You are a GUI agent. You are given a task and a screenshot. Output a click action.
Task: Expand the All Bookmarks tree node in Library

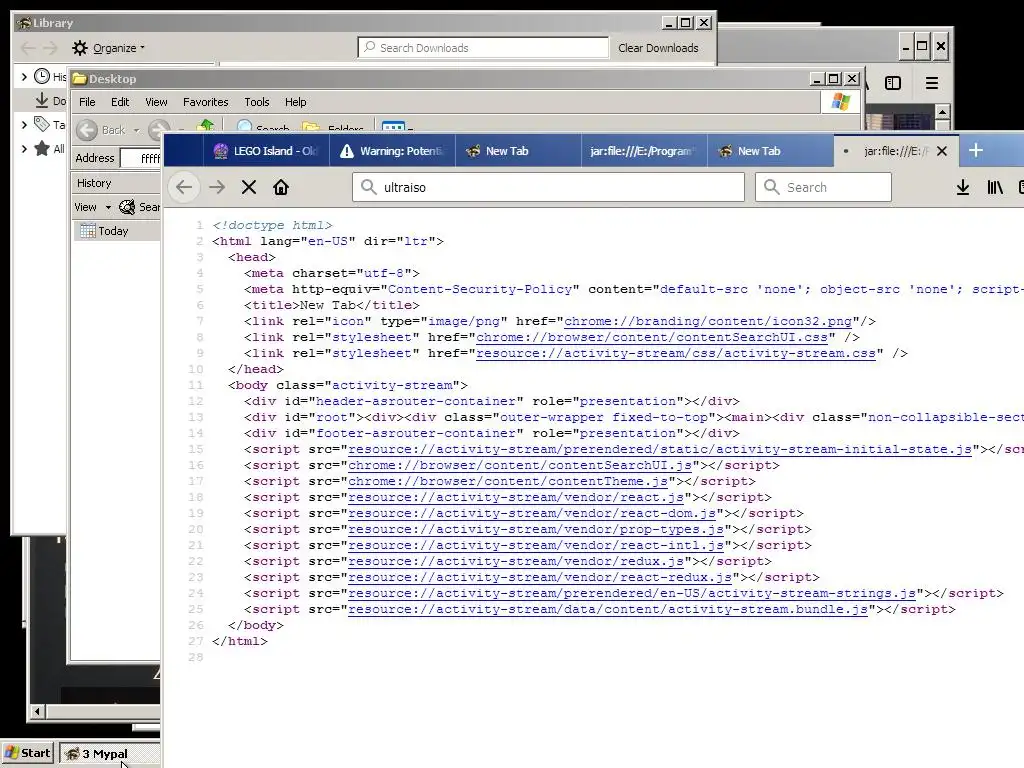tap(24, 148)
